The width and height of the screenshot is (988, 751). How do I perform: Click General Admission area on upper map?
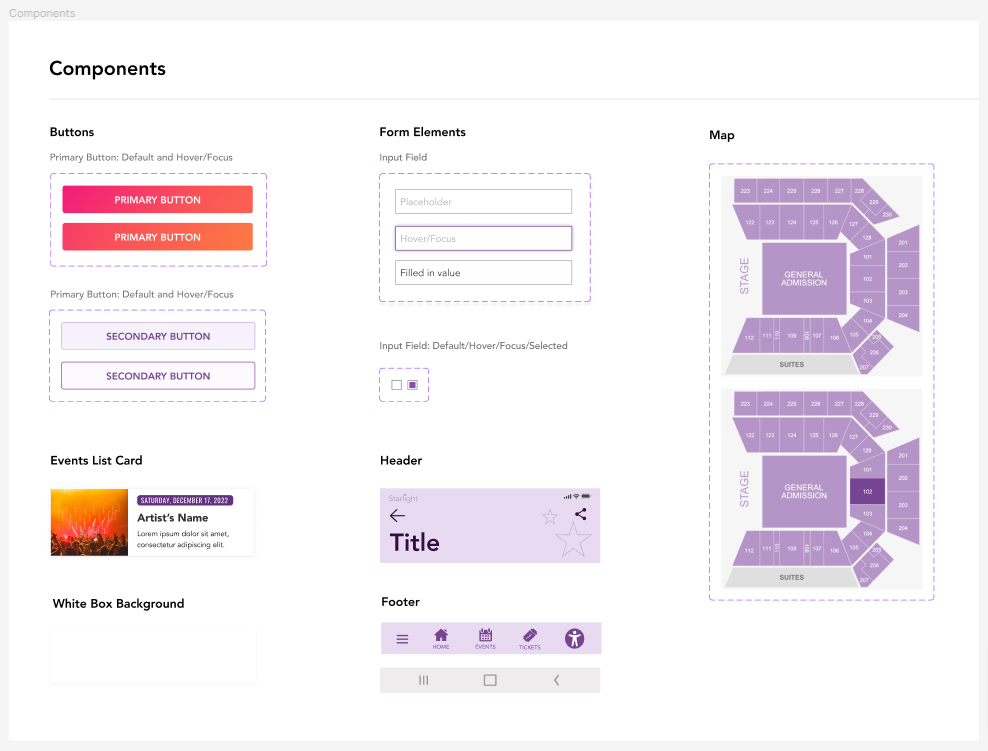[804, 279]
